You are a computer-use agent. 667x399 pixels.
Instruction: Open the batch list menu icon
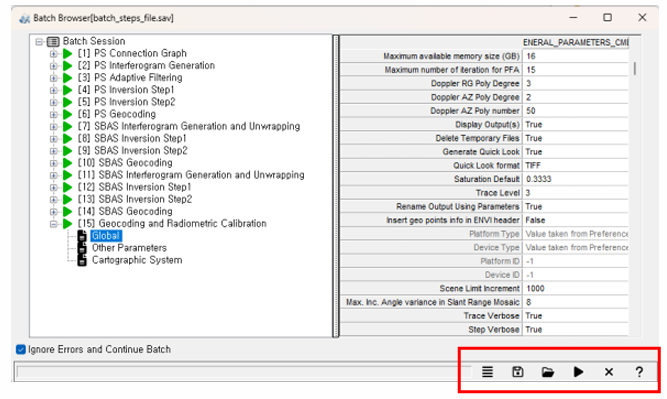pos(487,372)
